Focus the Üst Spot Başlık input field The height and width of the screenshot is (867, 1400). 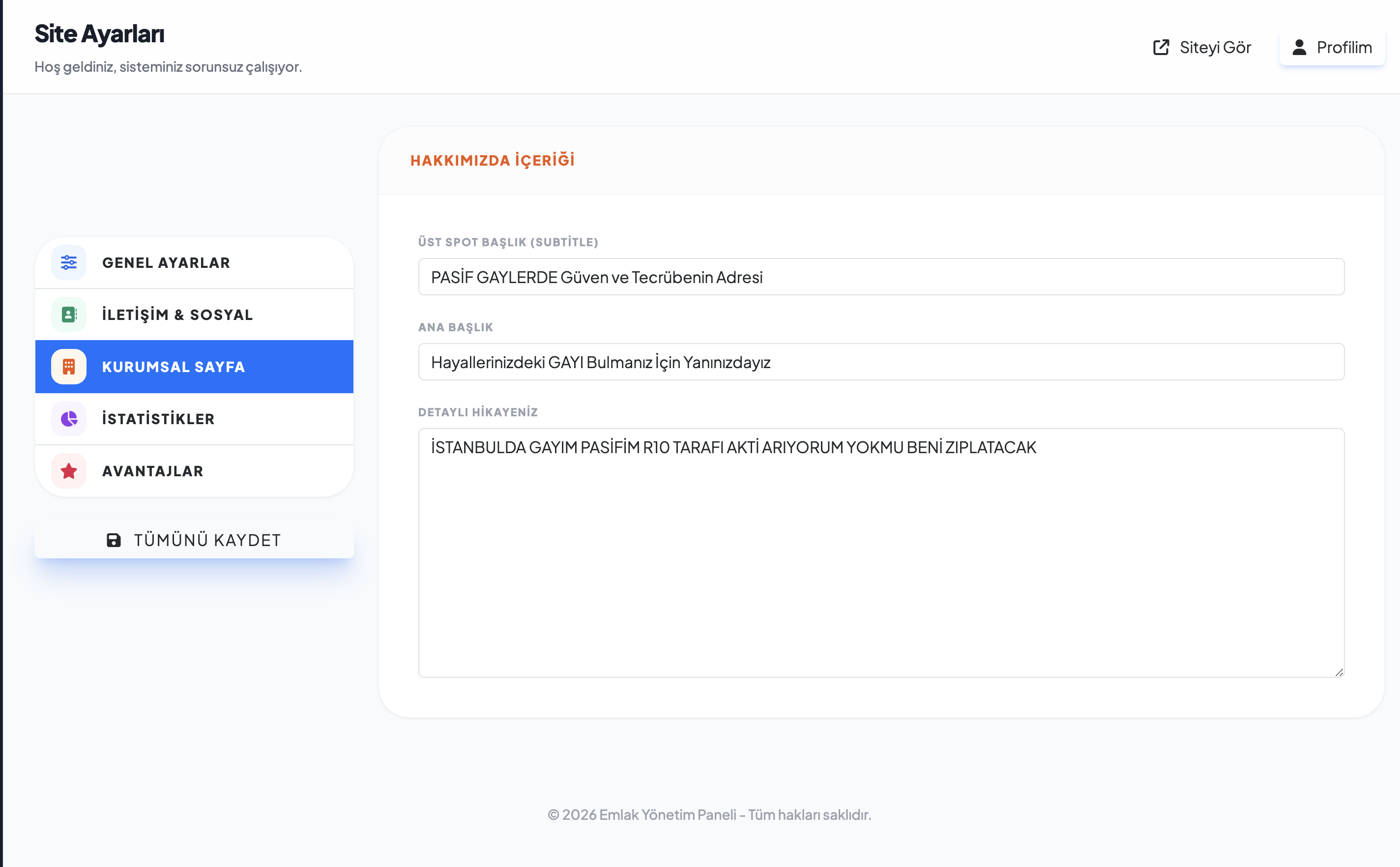[x=881, y=277]
